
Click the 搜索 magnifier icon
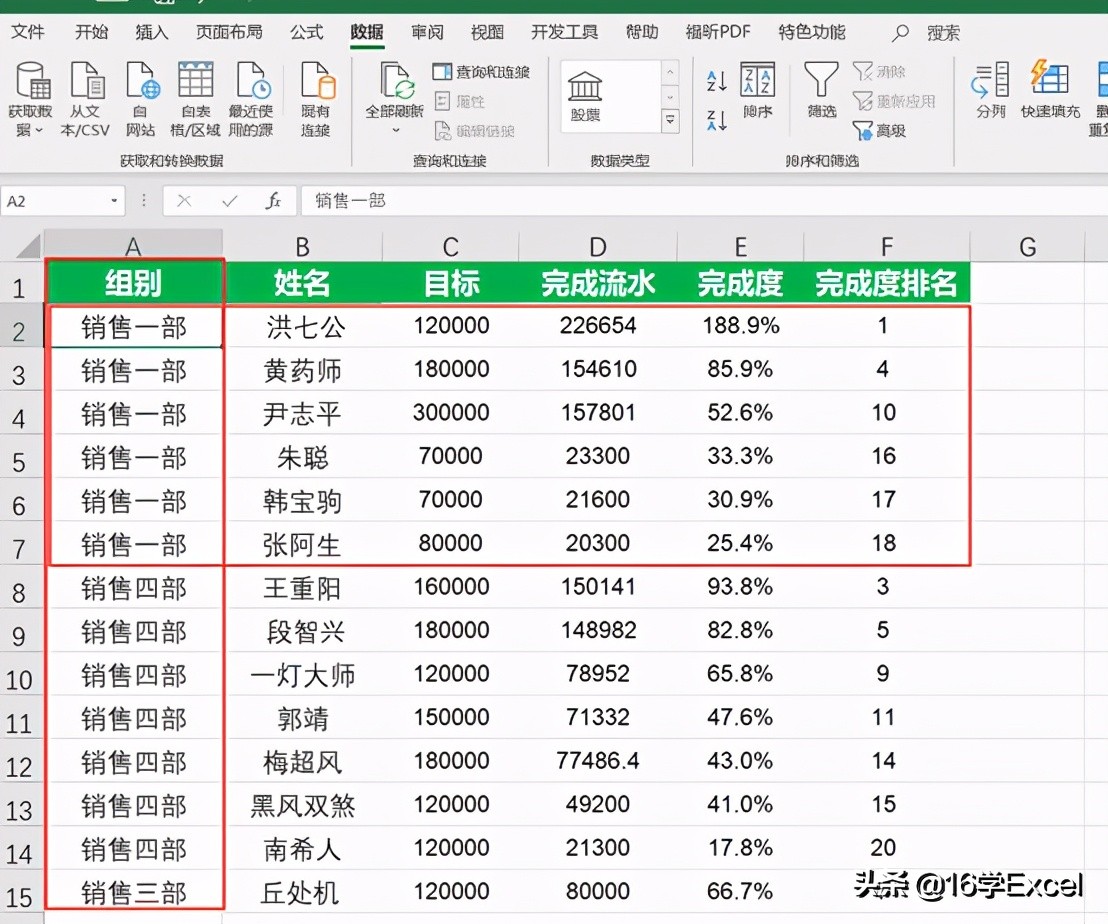coord(900,32)
